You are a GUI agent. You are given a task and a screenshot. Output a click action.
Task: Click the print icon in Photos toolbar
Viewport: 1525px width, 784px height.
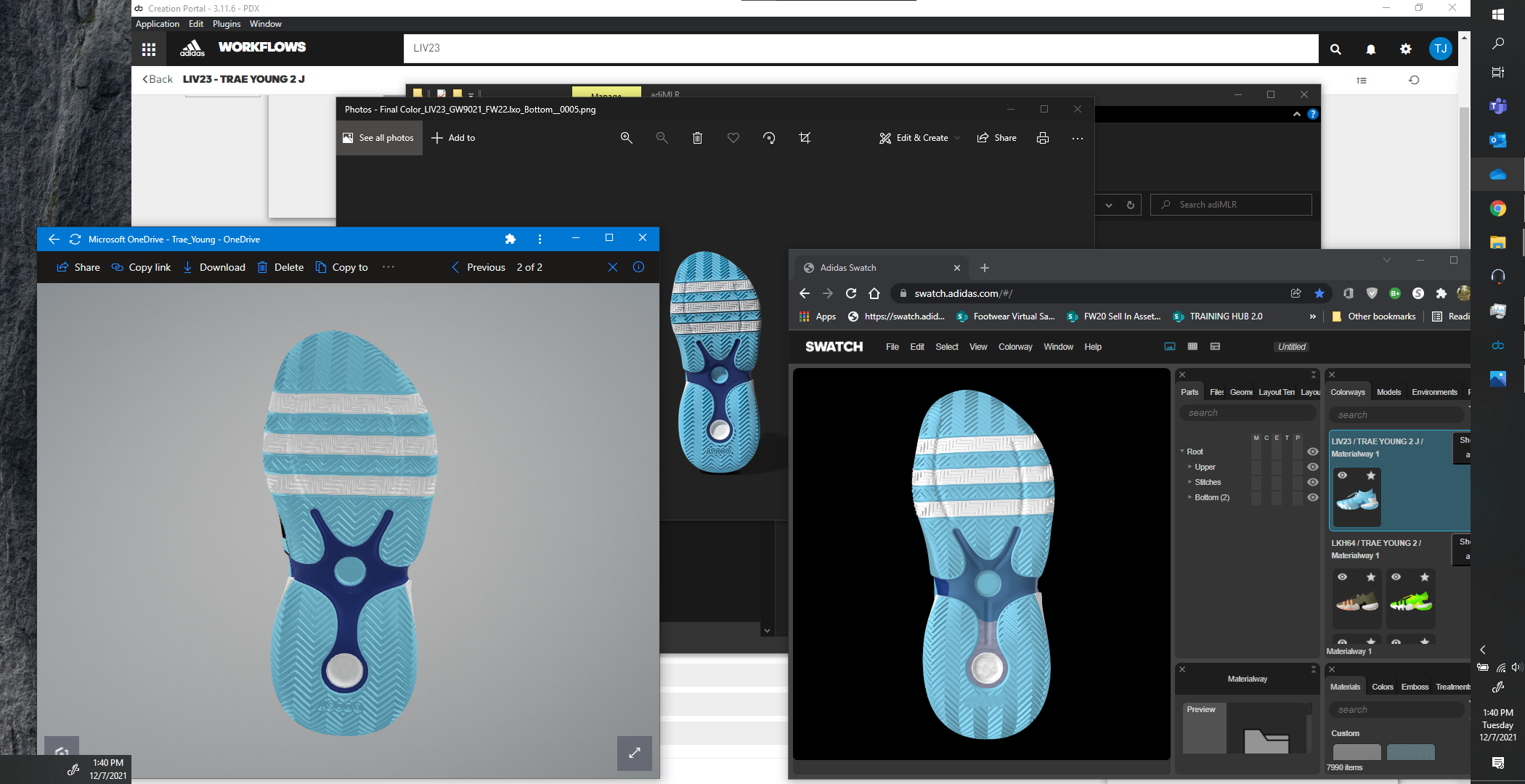pos(1043,138)
